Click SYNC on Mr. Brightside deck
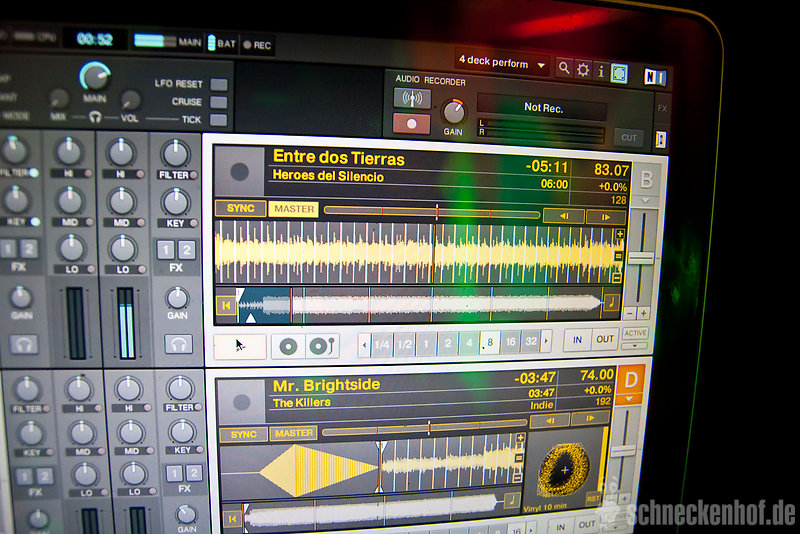This screenshot has width=800, height=534. pos(243,434)
